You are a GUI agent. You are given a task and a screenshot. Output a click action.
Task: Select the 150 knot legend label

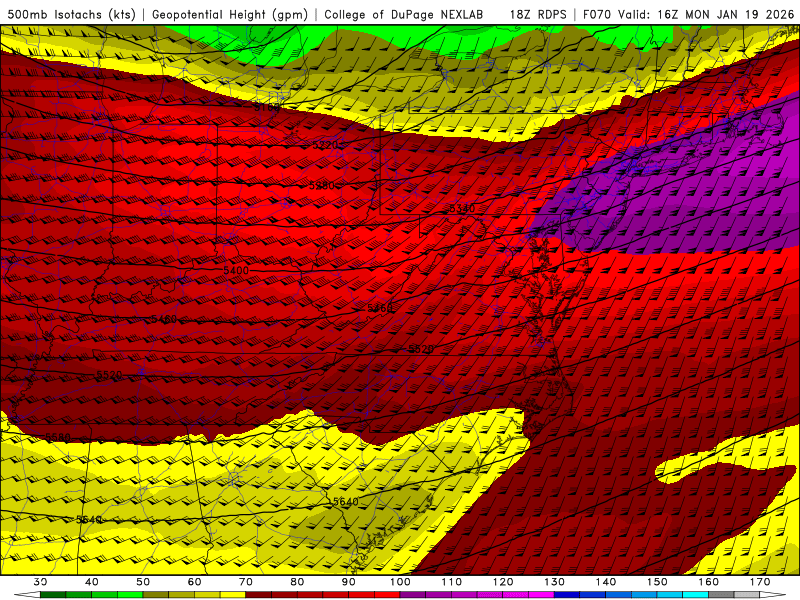coord(657,582)
